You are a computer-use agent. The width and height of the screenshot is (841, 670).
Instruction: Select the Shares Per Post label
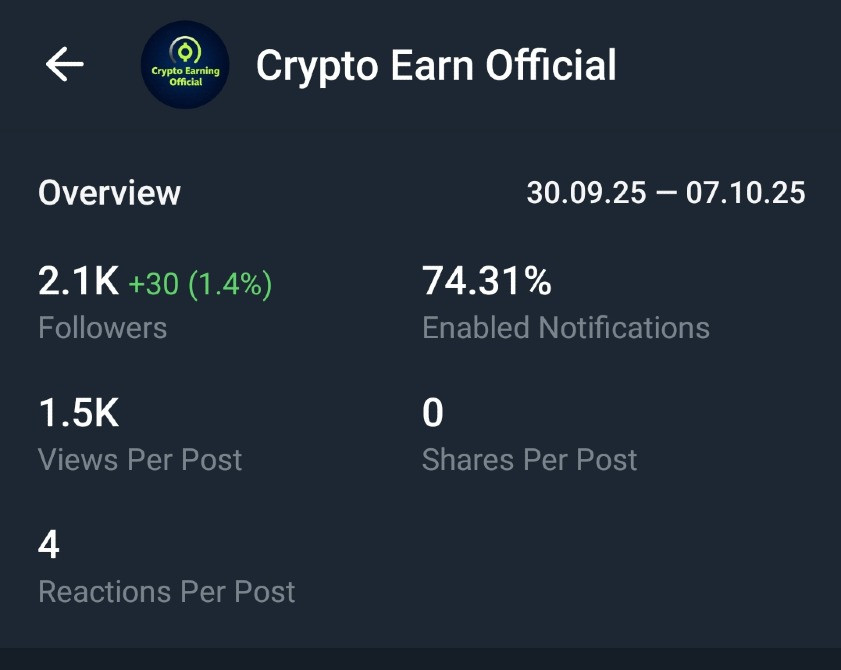[x=529, y=460]
